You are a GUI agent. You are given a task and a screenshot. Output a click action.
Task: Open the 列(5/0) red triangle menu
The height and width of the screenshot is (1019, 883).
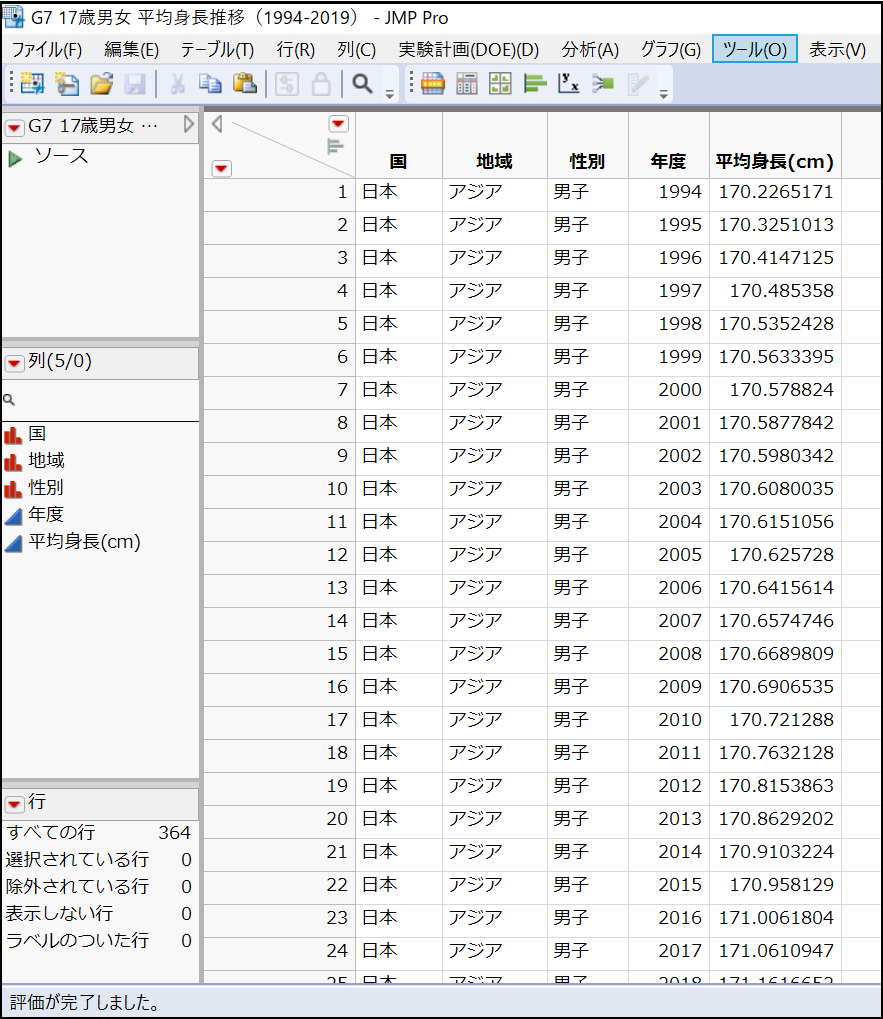click(14, 363)
